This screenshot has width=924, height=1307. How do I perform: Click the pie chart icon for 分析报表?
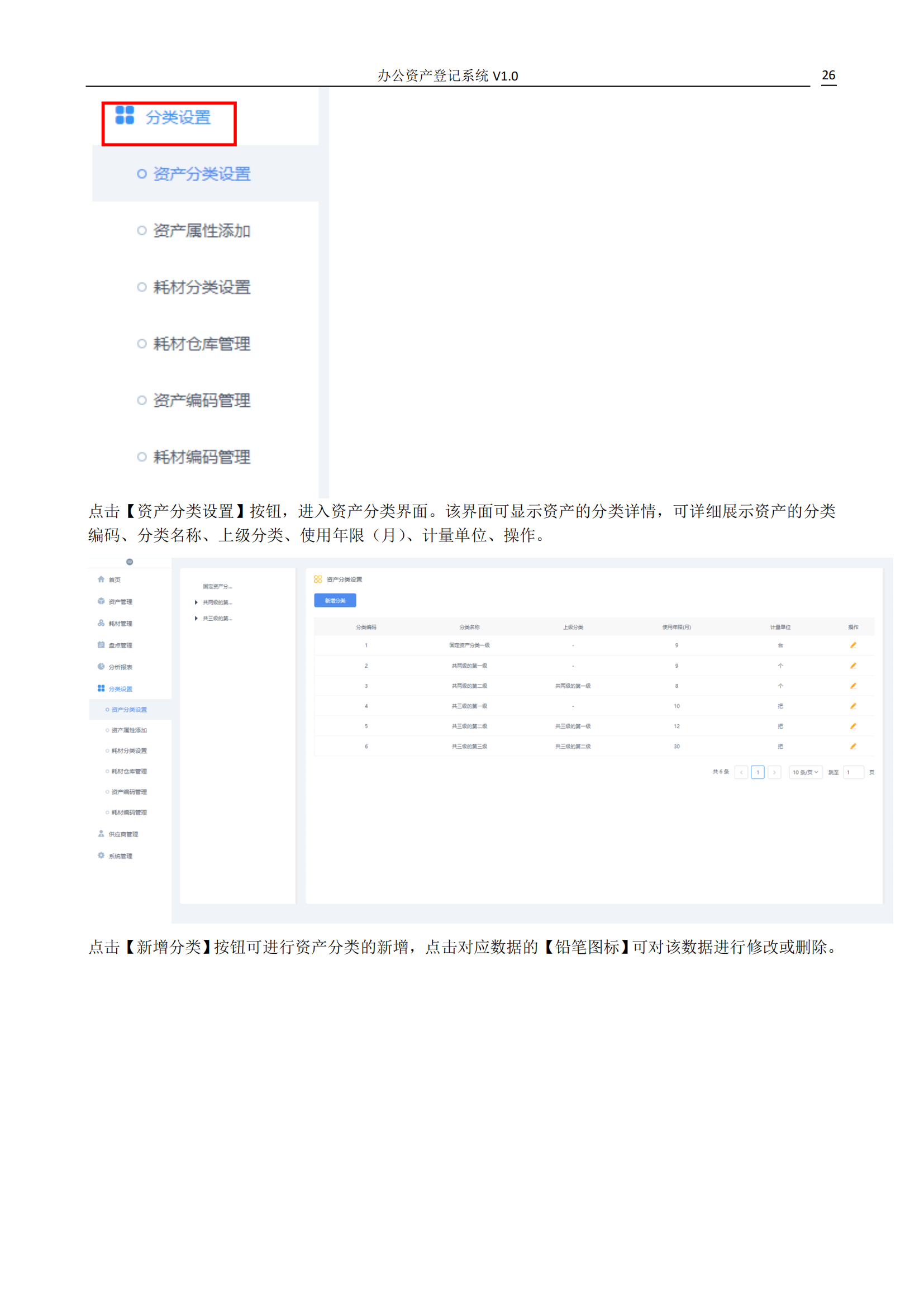click(101, 667)
